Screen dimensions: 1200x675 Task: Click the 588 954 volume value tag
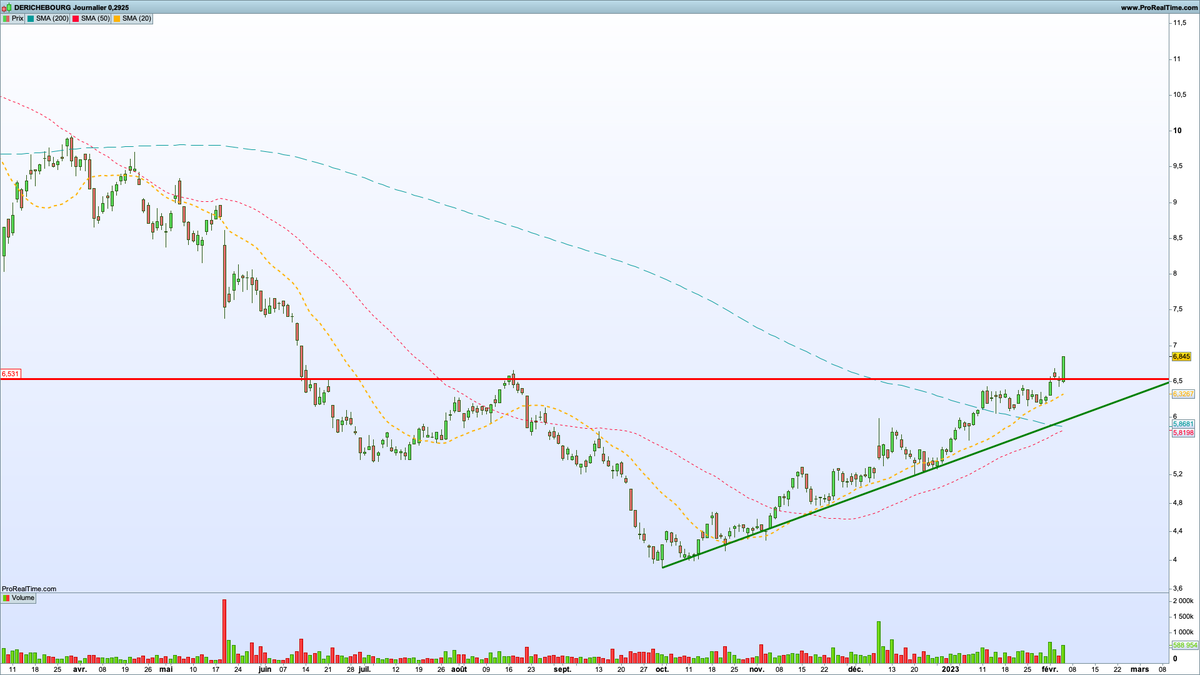1183,645
